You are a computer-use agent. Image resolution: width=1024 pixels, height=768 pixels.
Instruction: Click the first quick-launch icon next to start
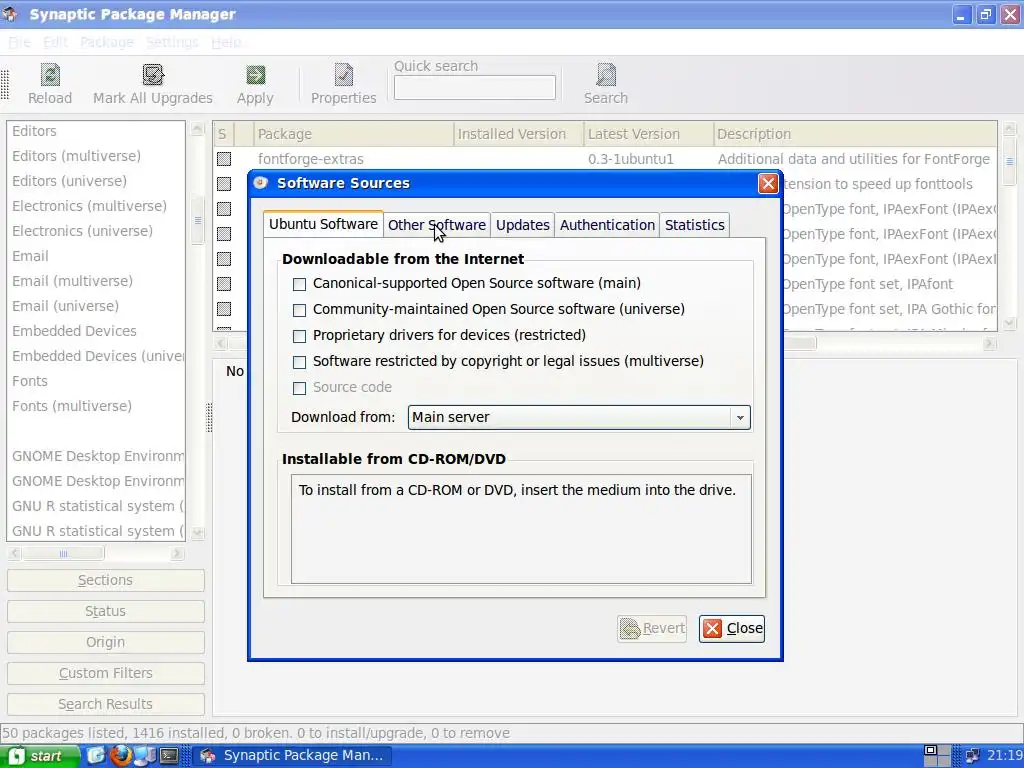click(95, 756)
